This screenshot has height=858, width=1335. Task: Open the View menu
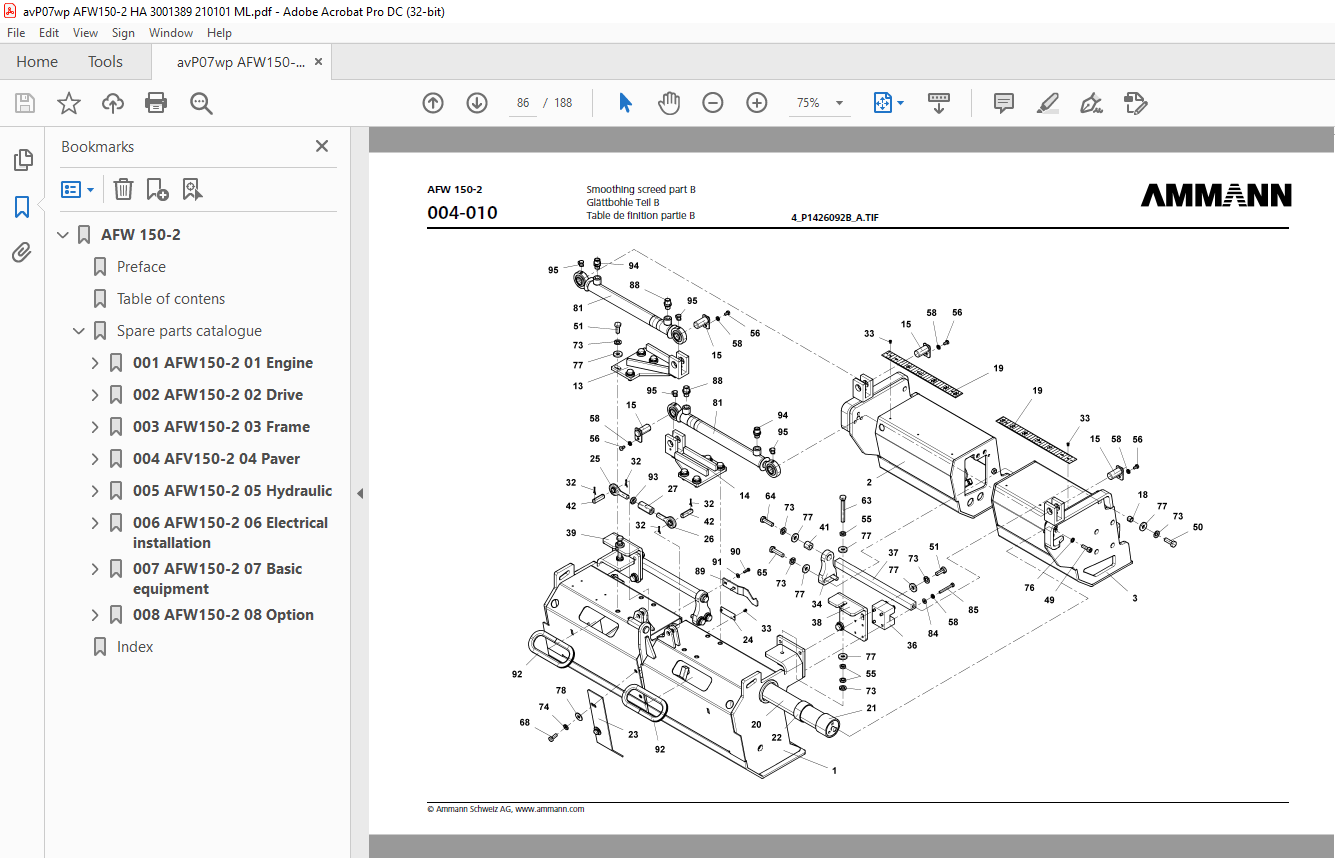(x=85, y=33)
